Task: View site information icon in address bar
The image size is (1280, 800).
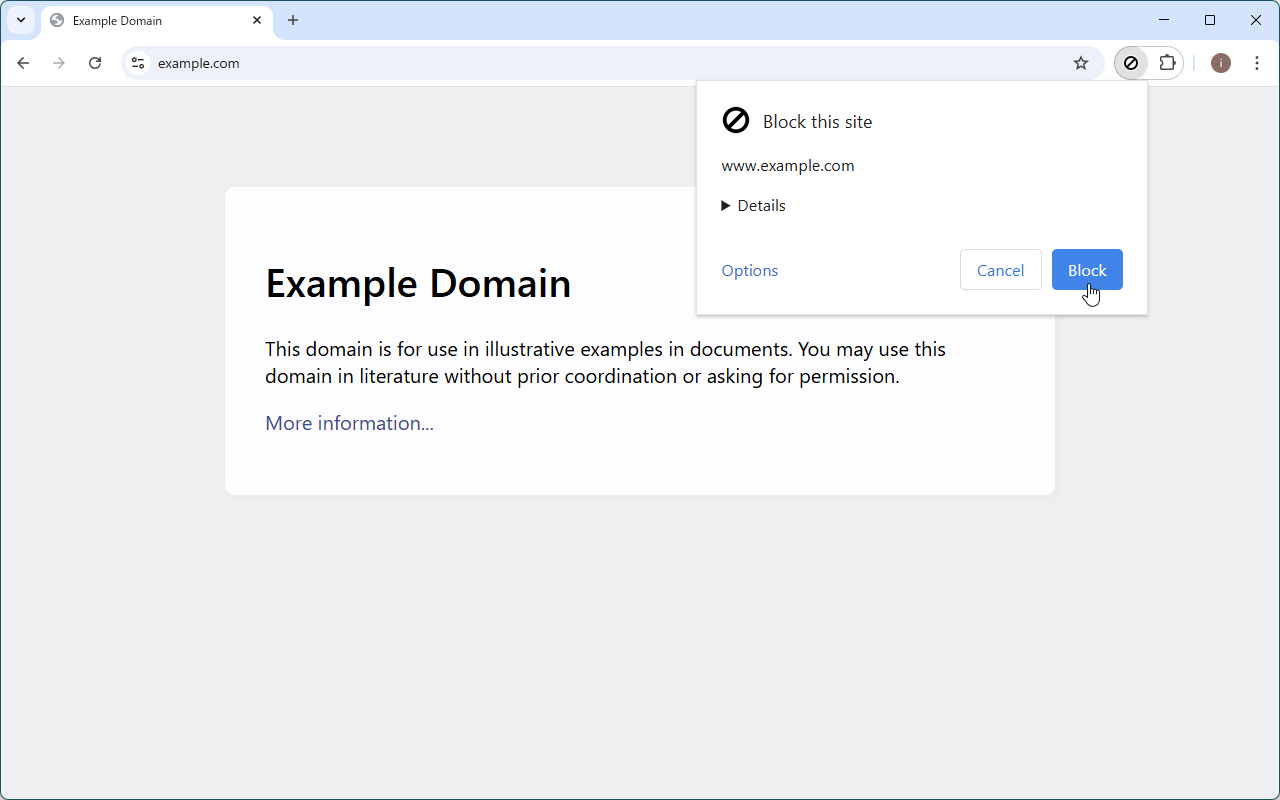Action: coord(138,63)
